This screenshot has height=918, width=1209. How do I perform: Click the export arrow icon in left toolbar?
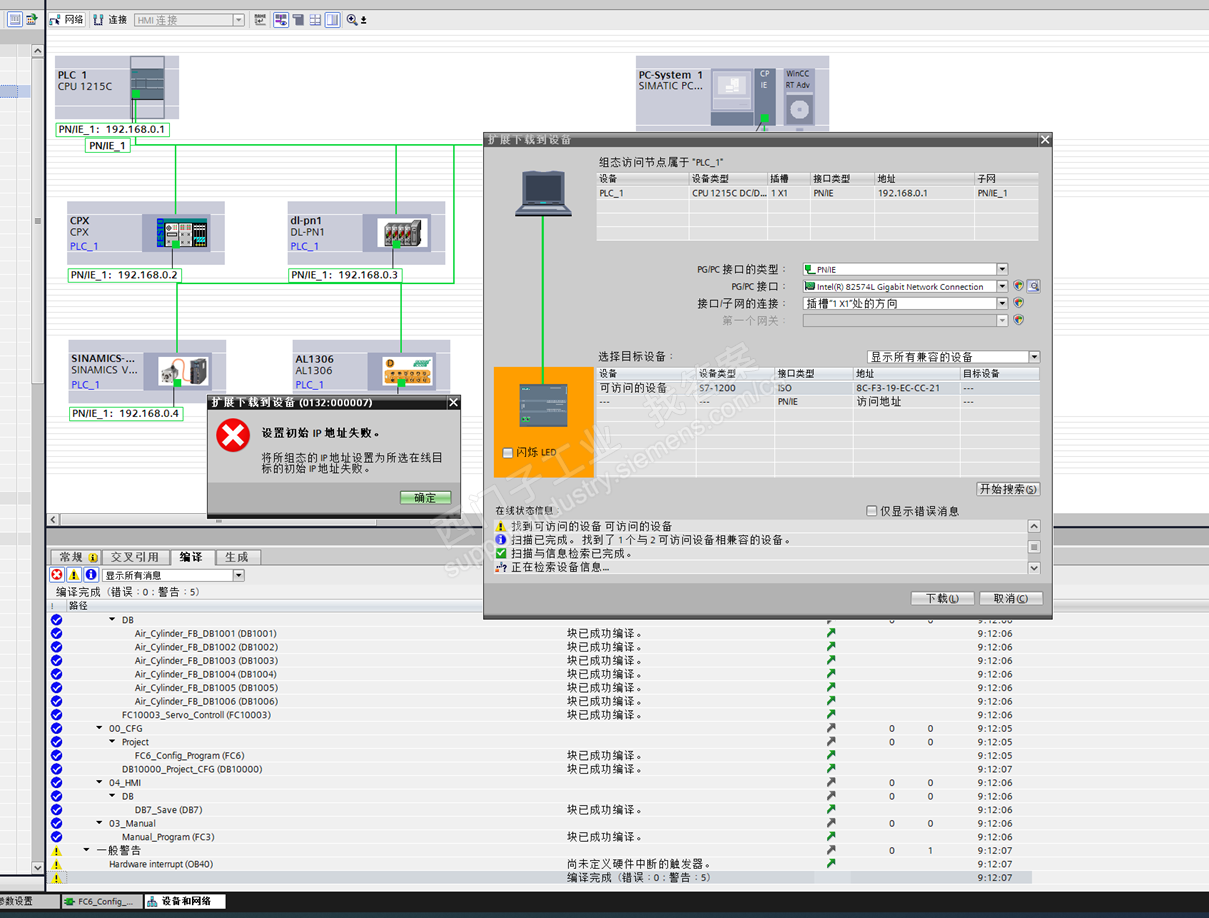pos(31,19)
